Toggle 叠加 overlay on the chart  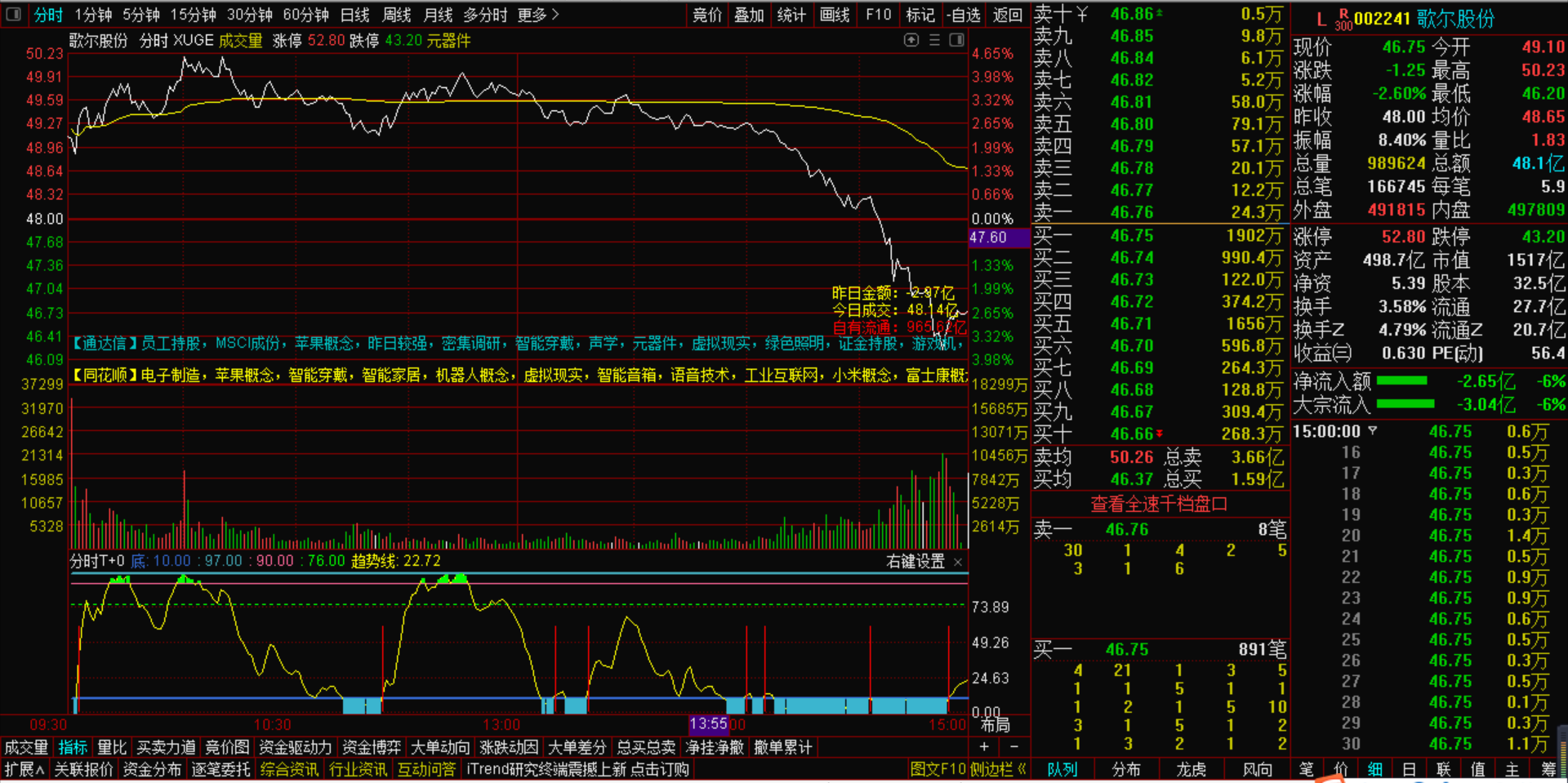(748, 15)
